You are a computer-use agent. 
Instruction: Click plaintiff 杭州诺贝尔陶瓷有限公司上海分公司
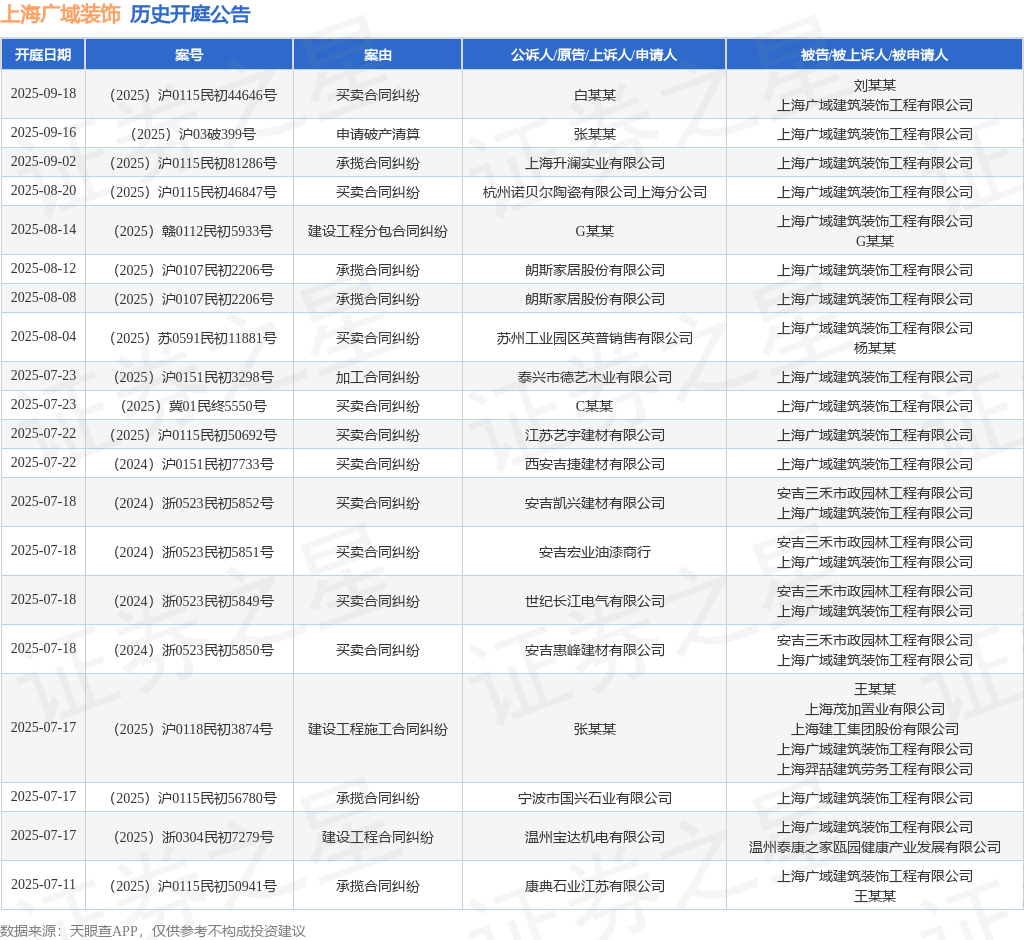[594, 193]
